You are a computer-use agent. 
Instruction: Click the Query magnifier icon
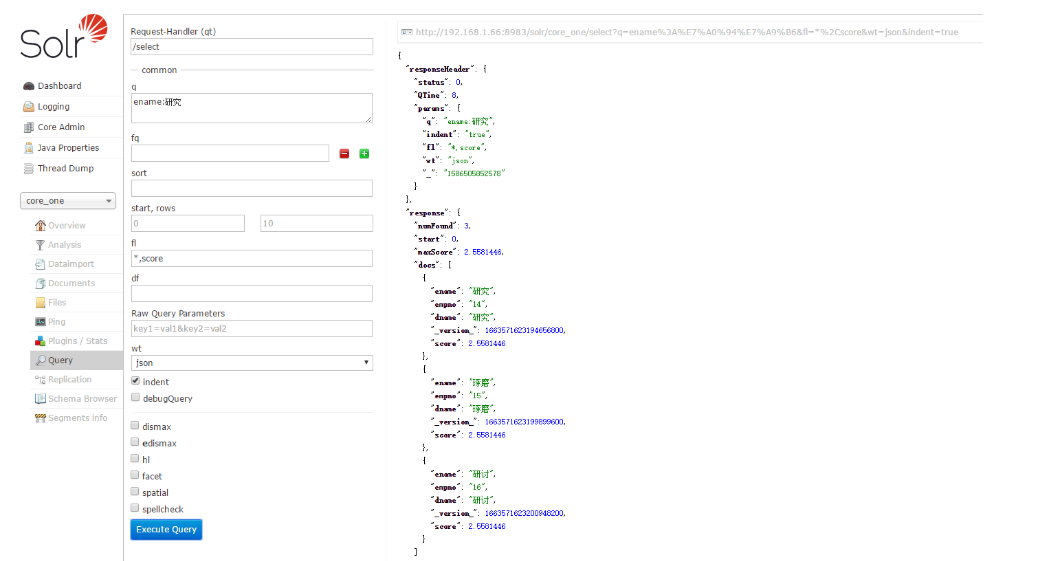coord(40,360)
